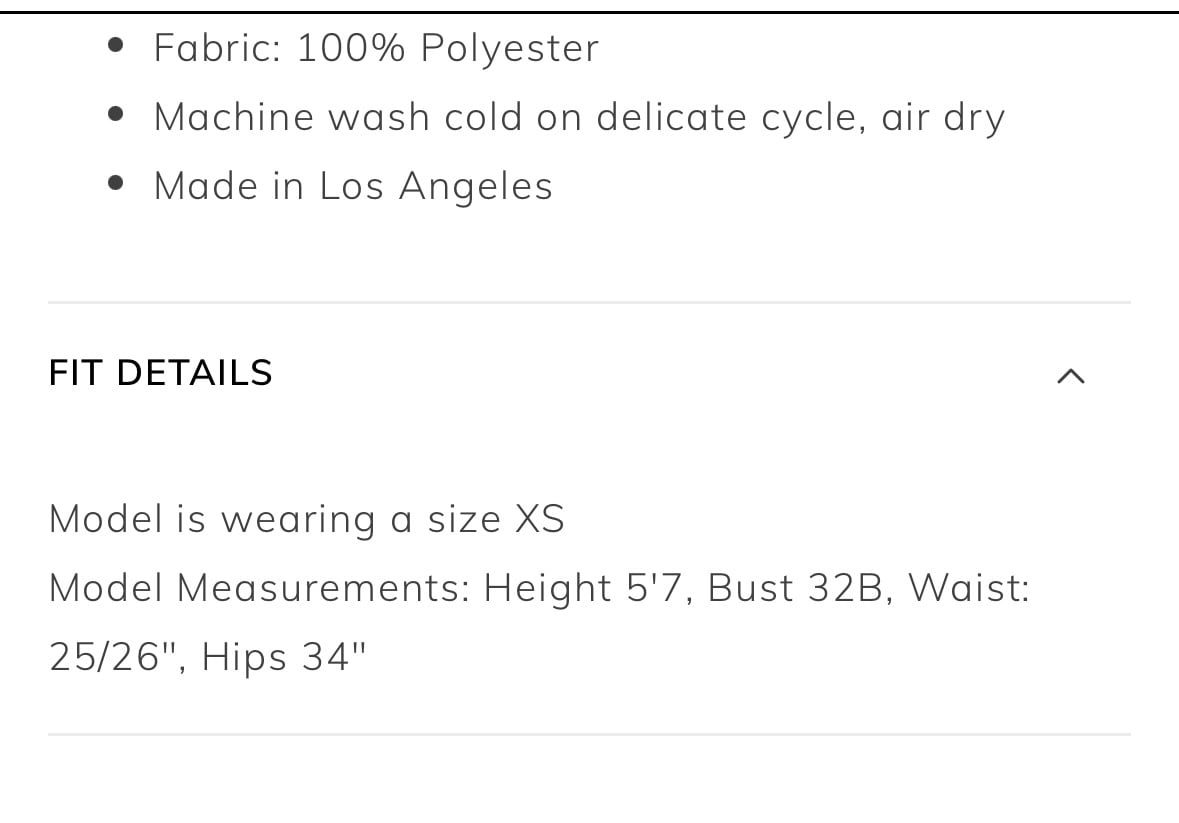Click the bullet before Made in Los Angeles

pyautogui.click(x=116, y=183)
